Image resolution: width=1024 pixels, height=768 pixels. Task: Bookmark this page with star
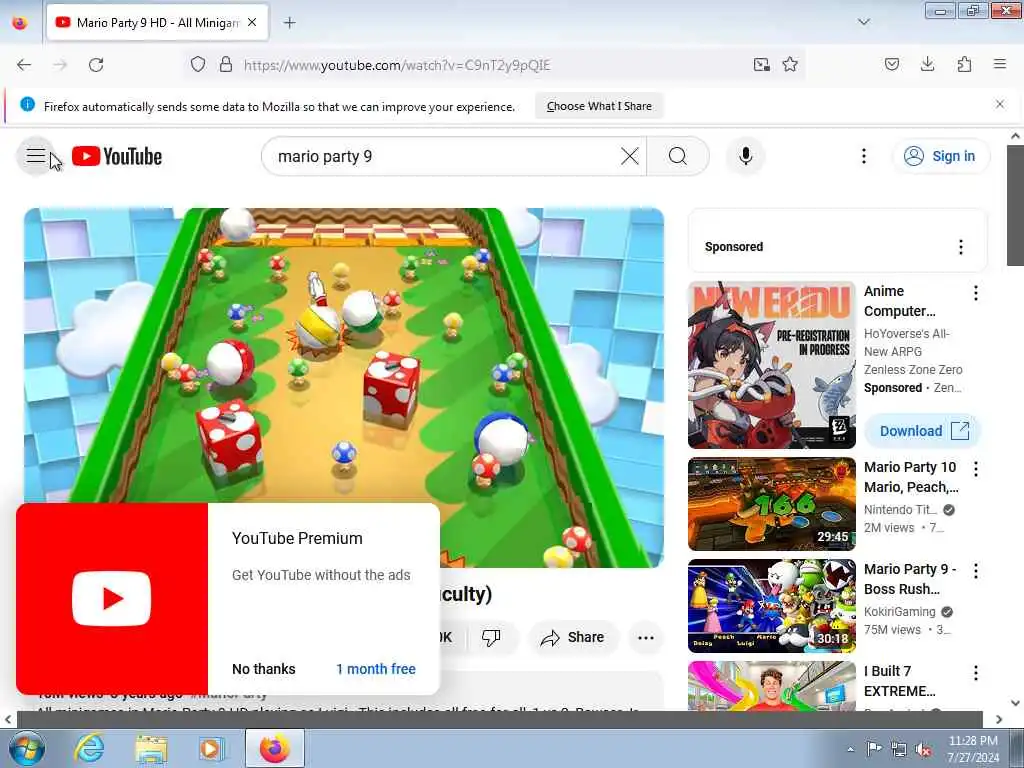click(790, 65)
